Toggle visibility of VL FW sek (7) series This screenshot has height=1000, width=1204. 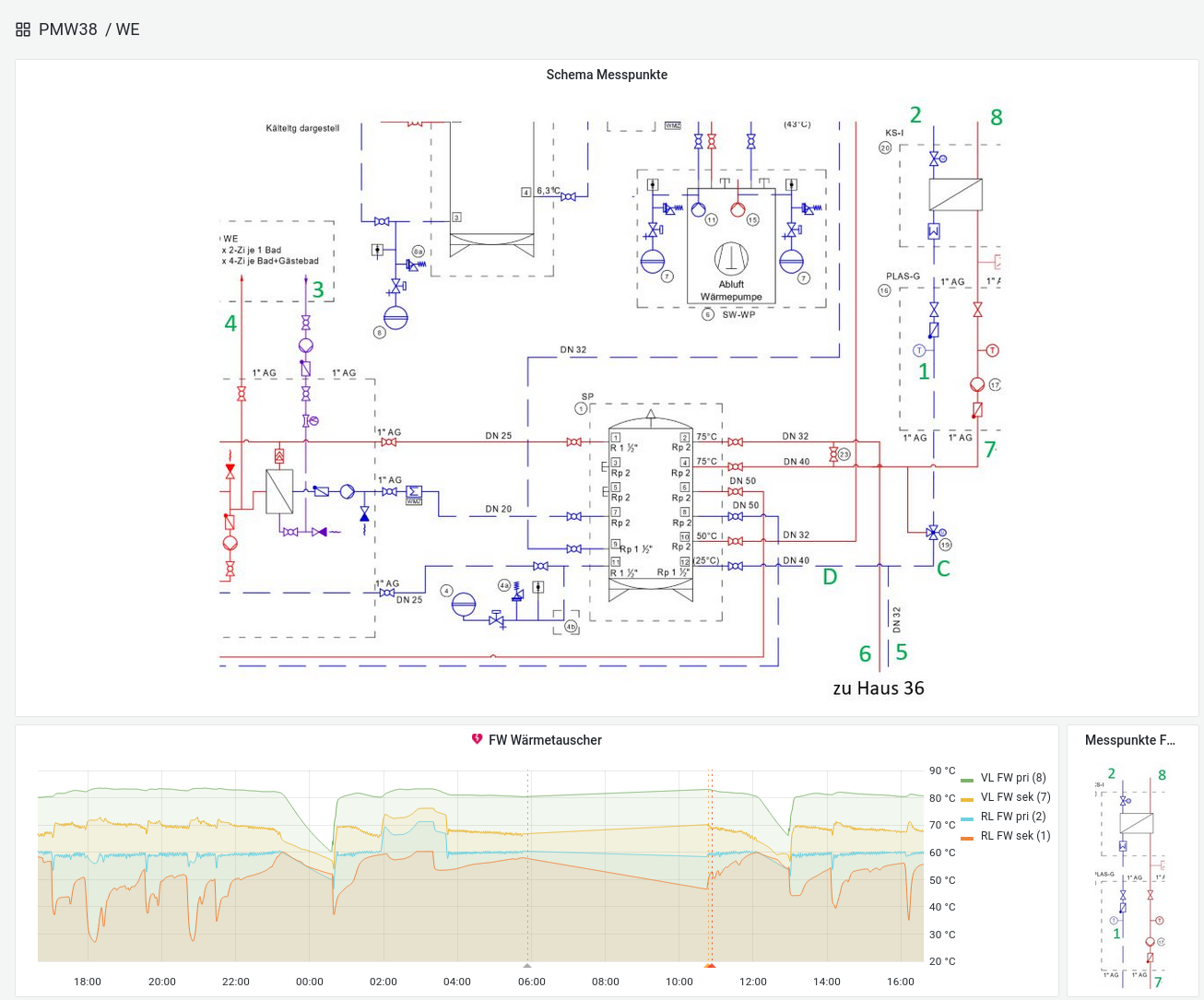[1014, 797]
